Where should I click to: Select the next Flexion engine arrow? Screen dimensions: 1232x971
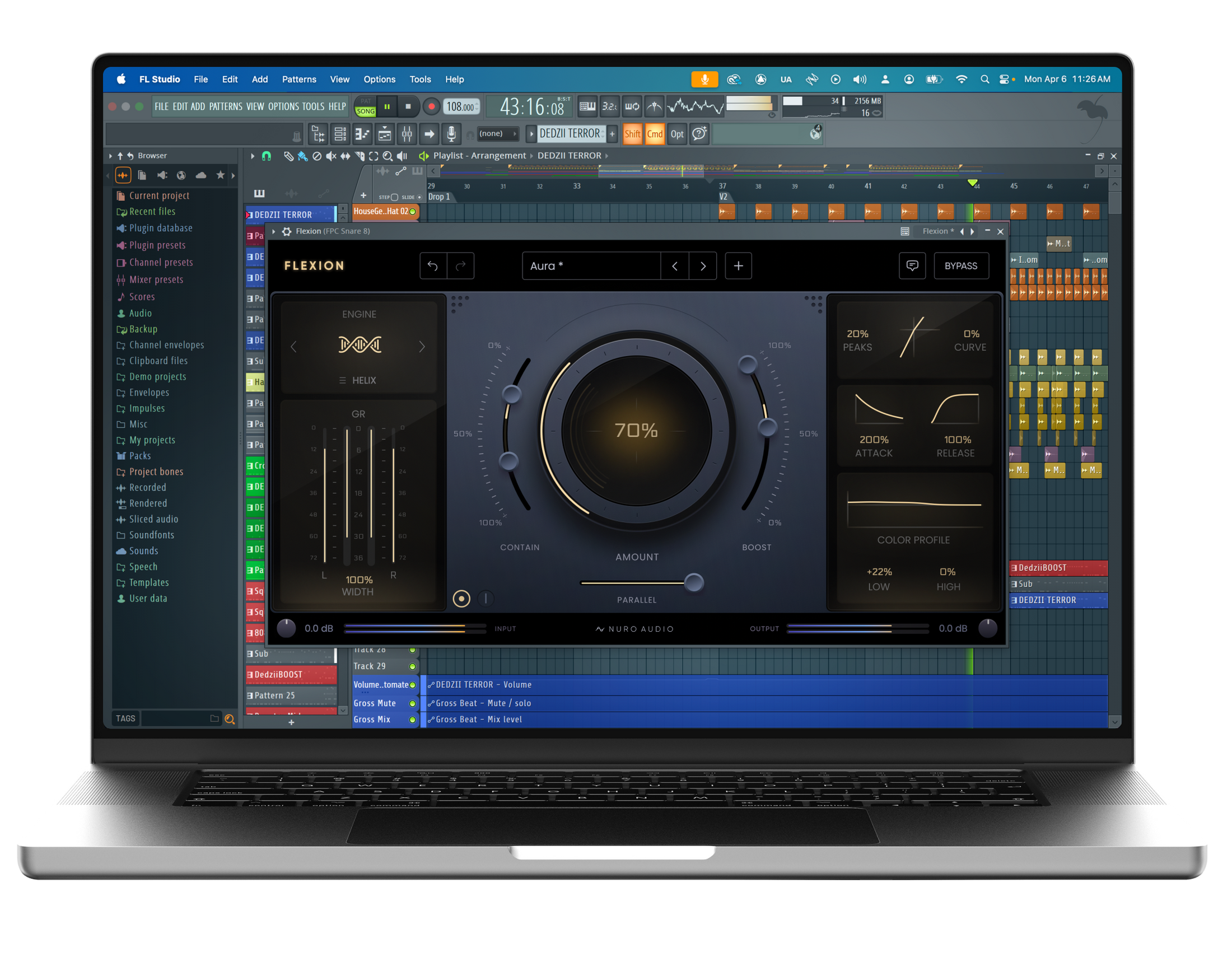coord(422,347)
